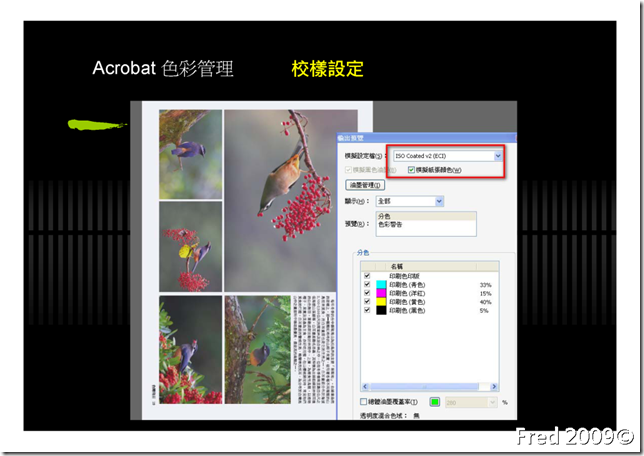644x456 pixels.
Task: Open the 280 percent coverage dropdown
Action: click(x=492, y=402)
